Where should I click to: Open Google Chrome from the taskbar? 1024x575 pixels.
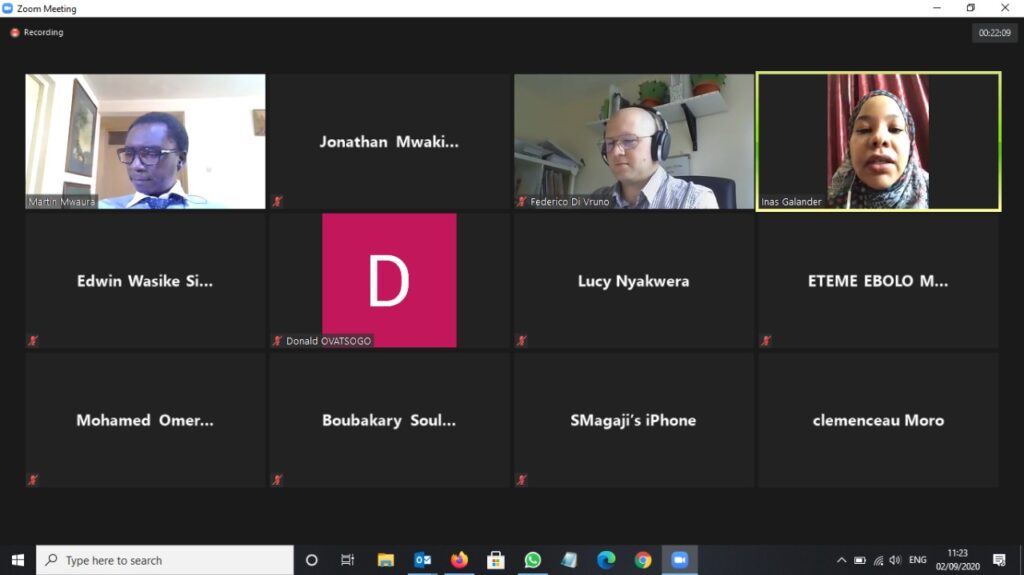[643, 560]
